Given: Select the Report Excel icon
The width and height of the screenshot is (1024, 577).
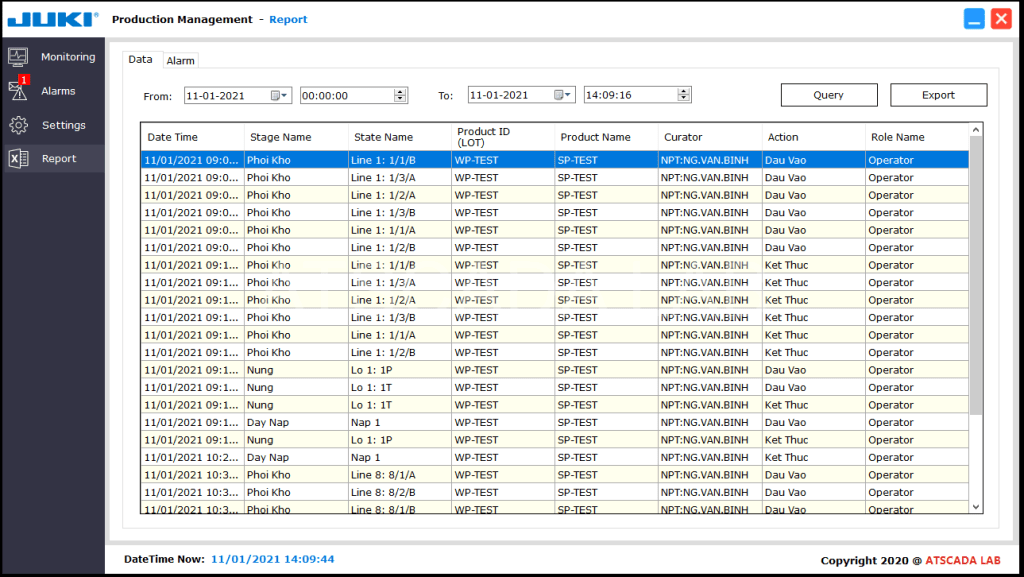Looking at the screenshot, I should pos(18,159).
